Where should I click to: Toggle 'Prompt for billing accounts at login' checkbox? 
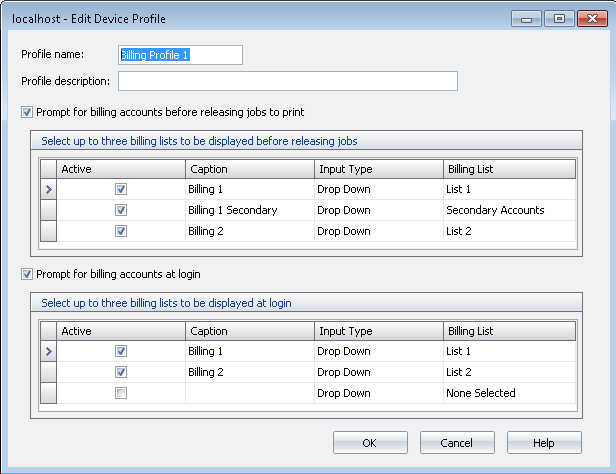(27, 274)
